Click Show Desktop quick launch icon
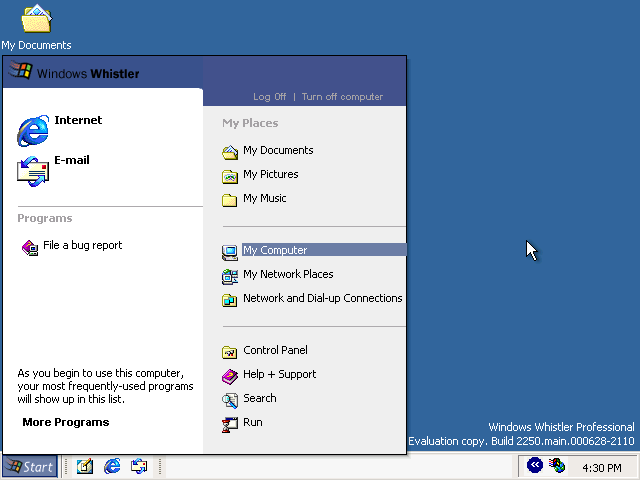 click(x=85, y=466)
